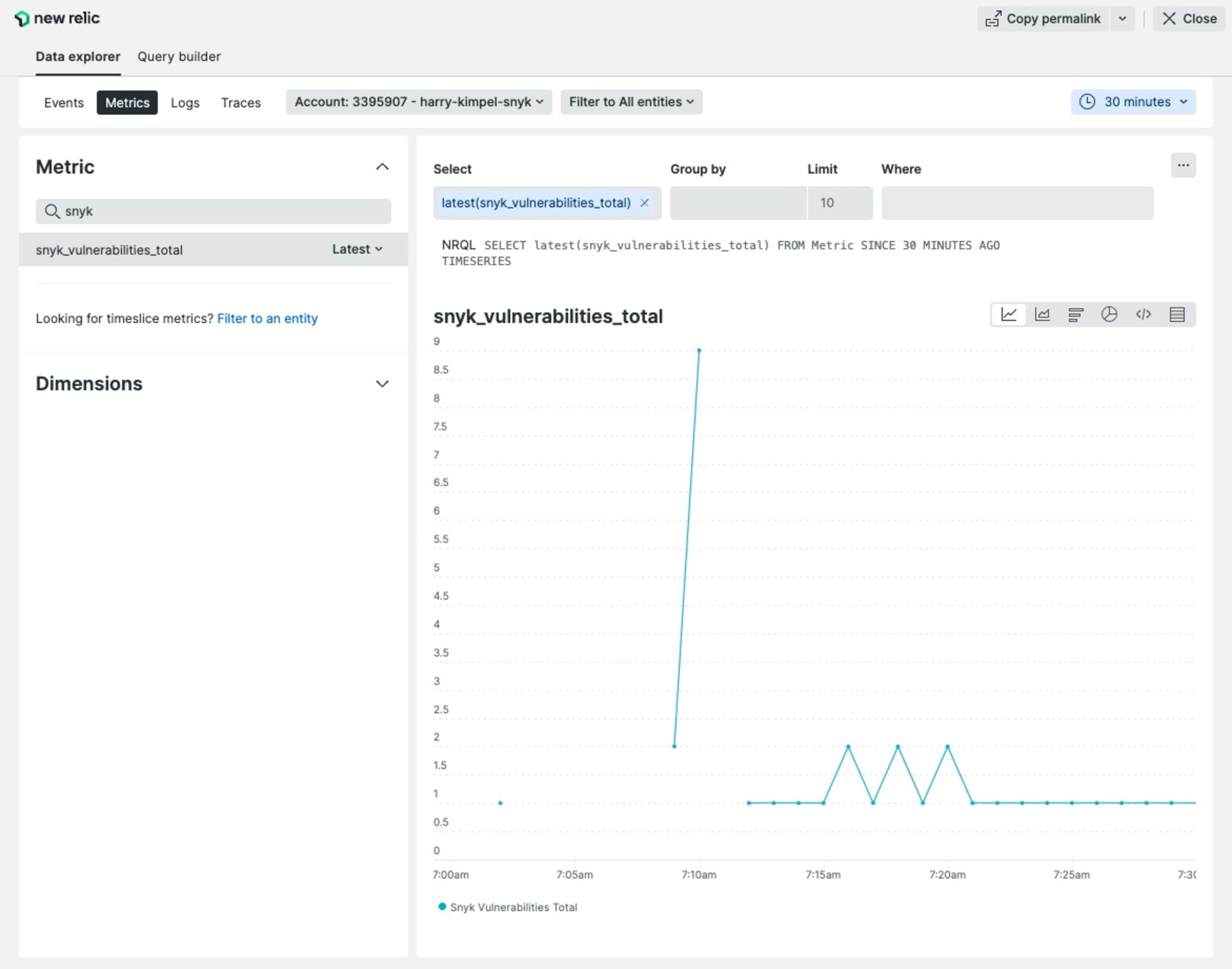Click the peak data point at value 9

699,350
